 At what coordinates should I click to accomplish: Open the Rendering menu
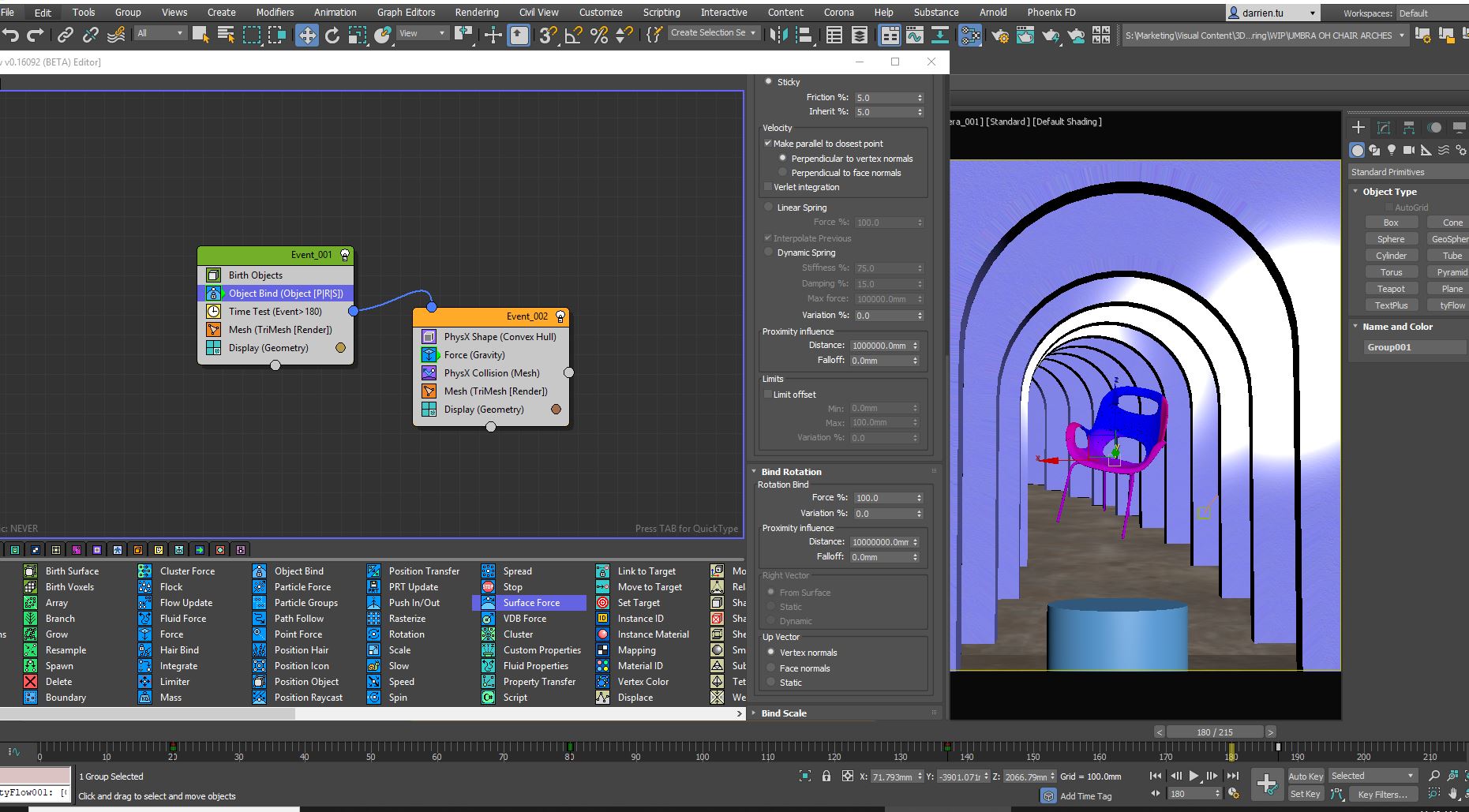coord(477,13)
